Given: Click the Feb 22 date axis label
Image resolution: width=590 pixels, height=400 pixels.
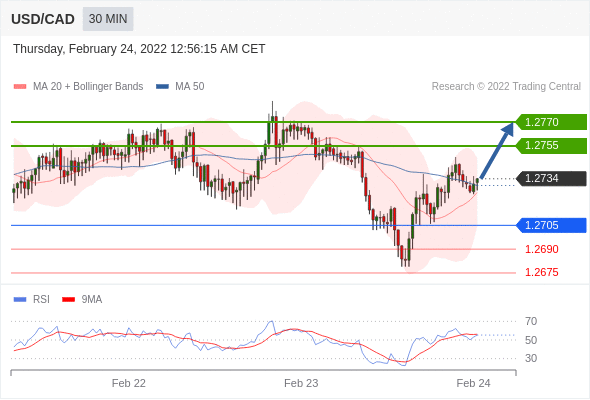Looking at the screenshot, I should click(x=129, y=383).
